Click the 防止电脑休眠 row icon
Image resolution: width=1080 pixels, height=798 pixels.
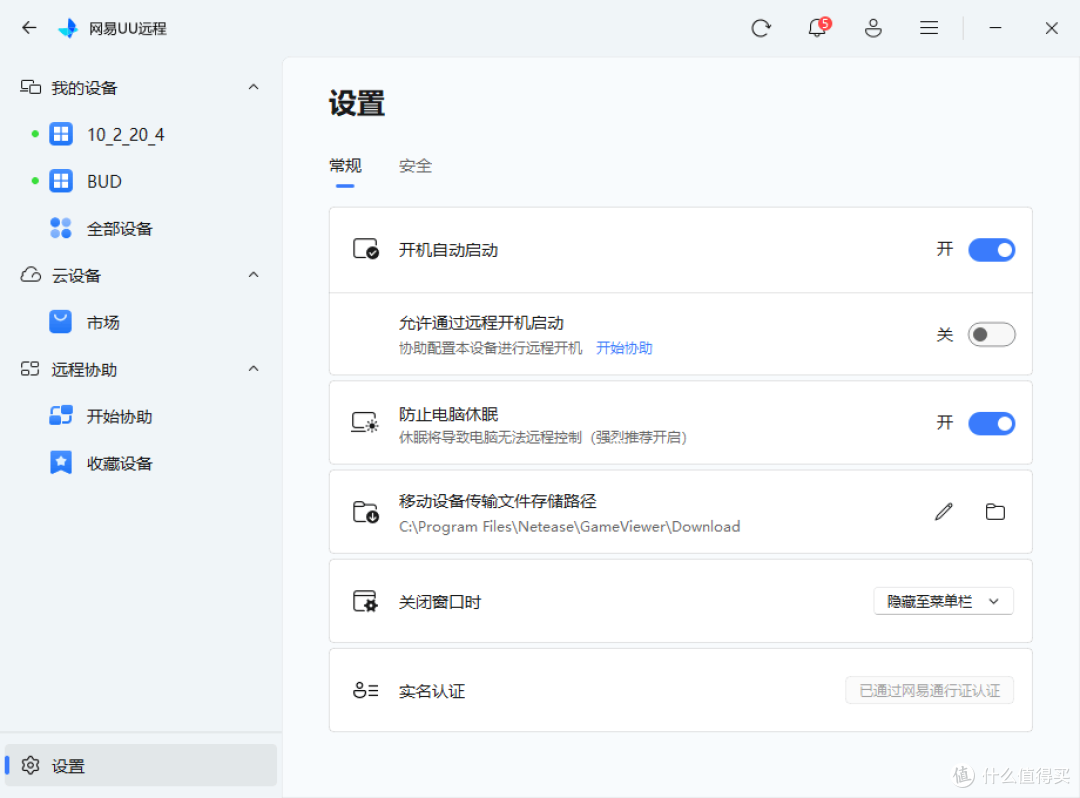click(x=365, y=422)
